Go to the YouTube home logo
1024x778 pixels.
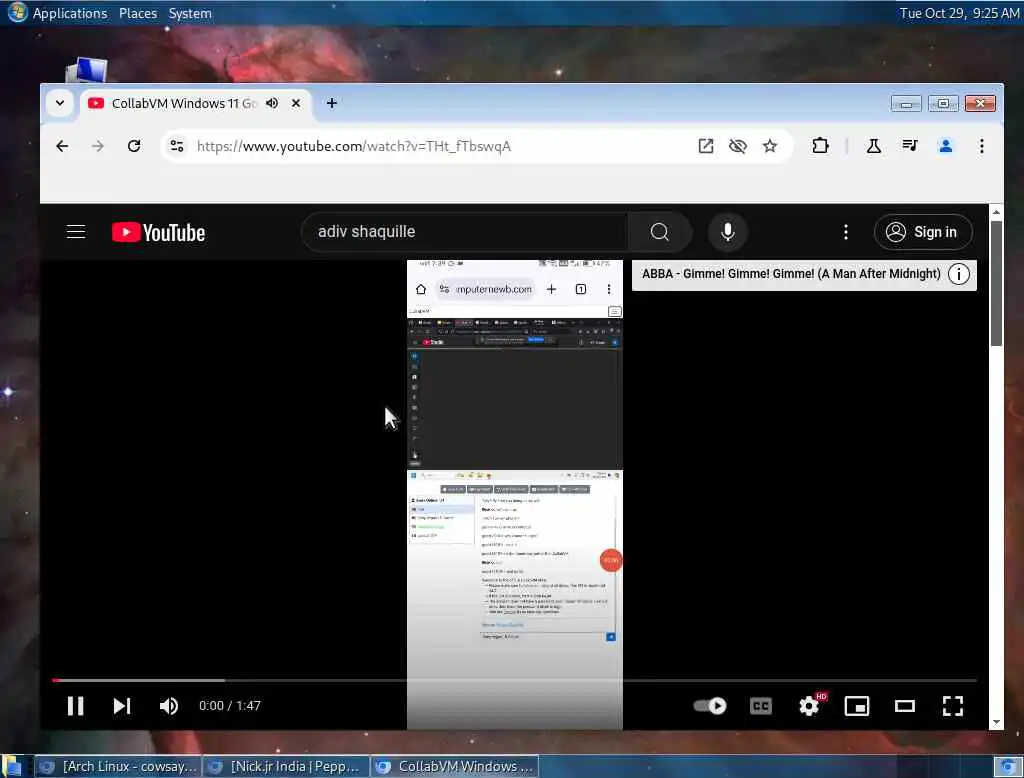tap(159, 233)
